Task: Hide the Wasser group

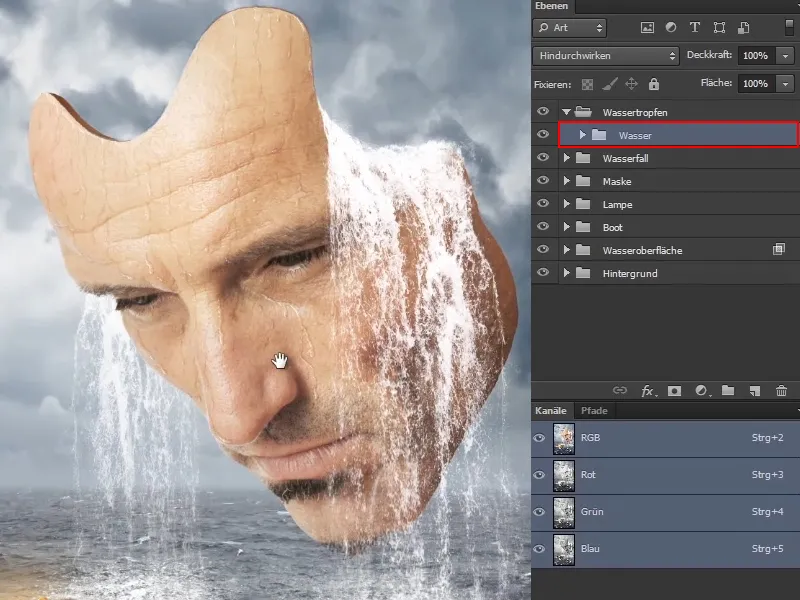Action: pyautogui.click(x=543, y=134)
